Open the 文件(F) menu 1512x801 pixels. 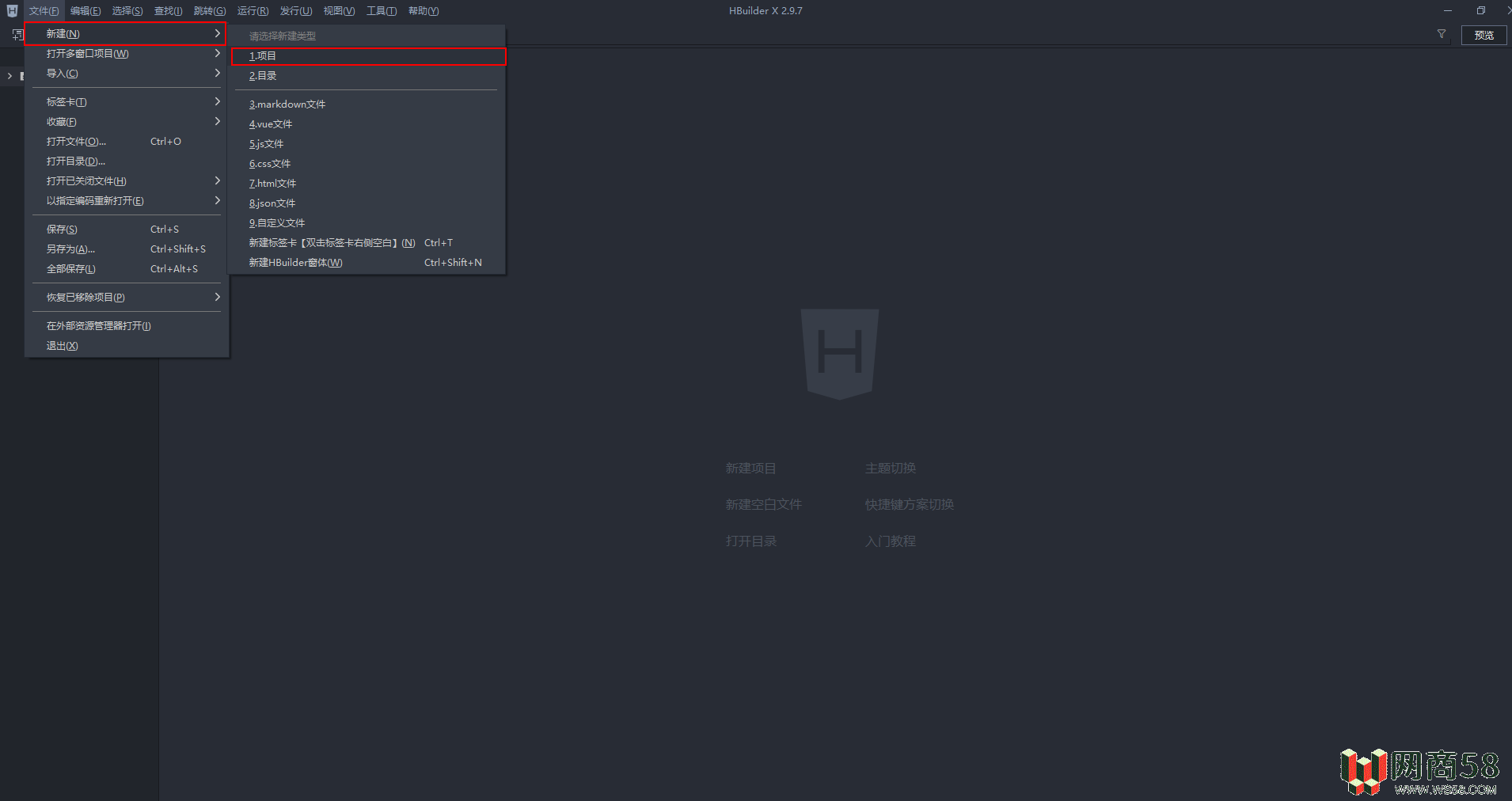pyautogui.click(x=44, y=11)
